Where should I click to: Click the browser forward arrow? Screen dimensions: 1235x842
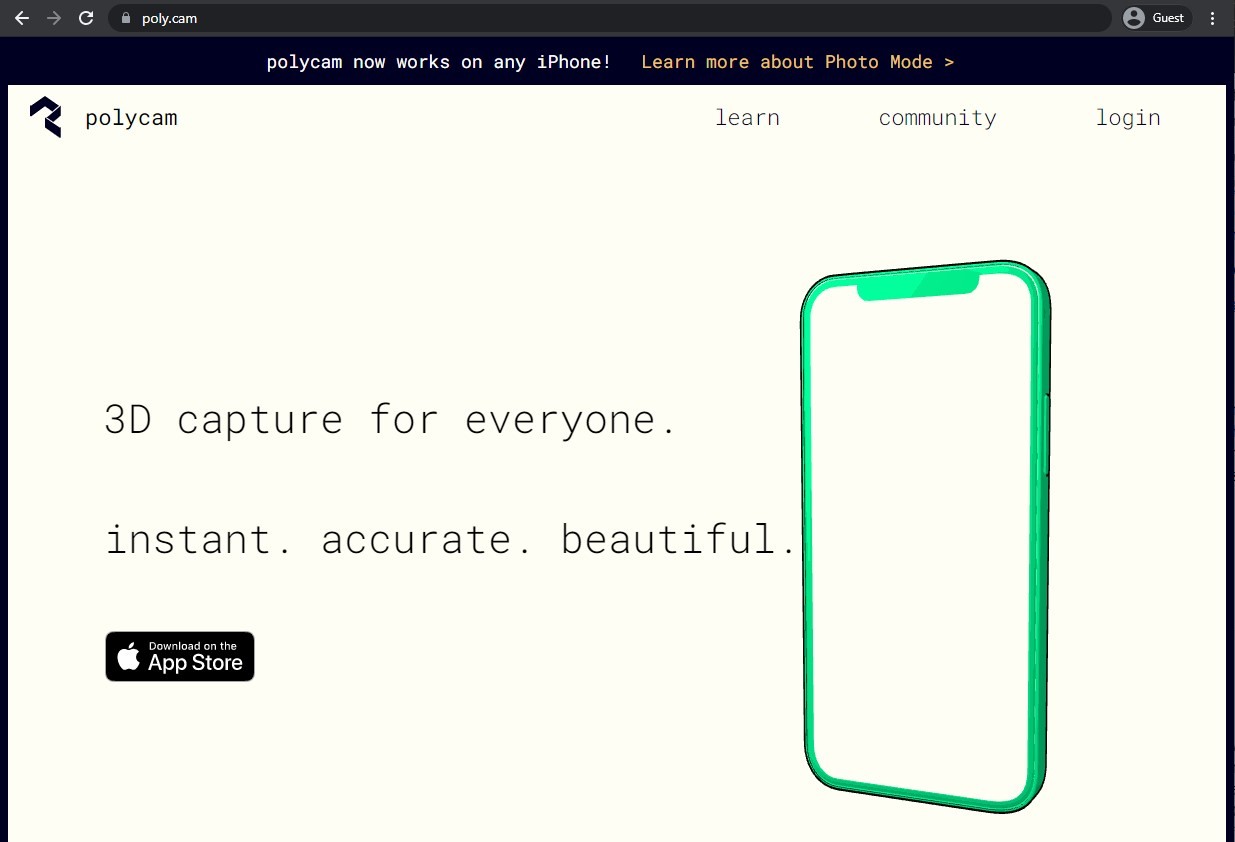[54, 18]
